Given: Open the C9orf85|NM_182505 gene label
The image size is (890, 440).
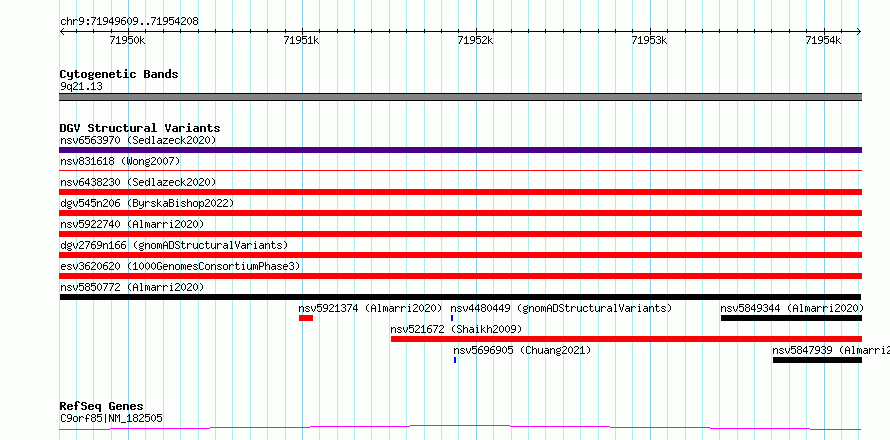Looking at the screenshot, I should point(111,419).
